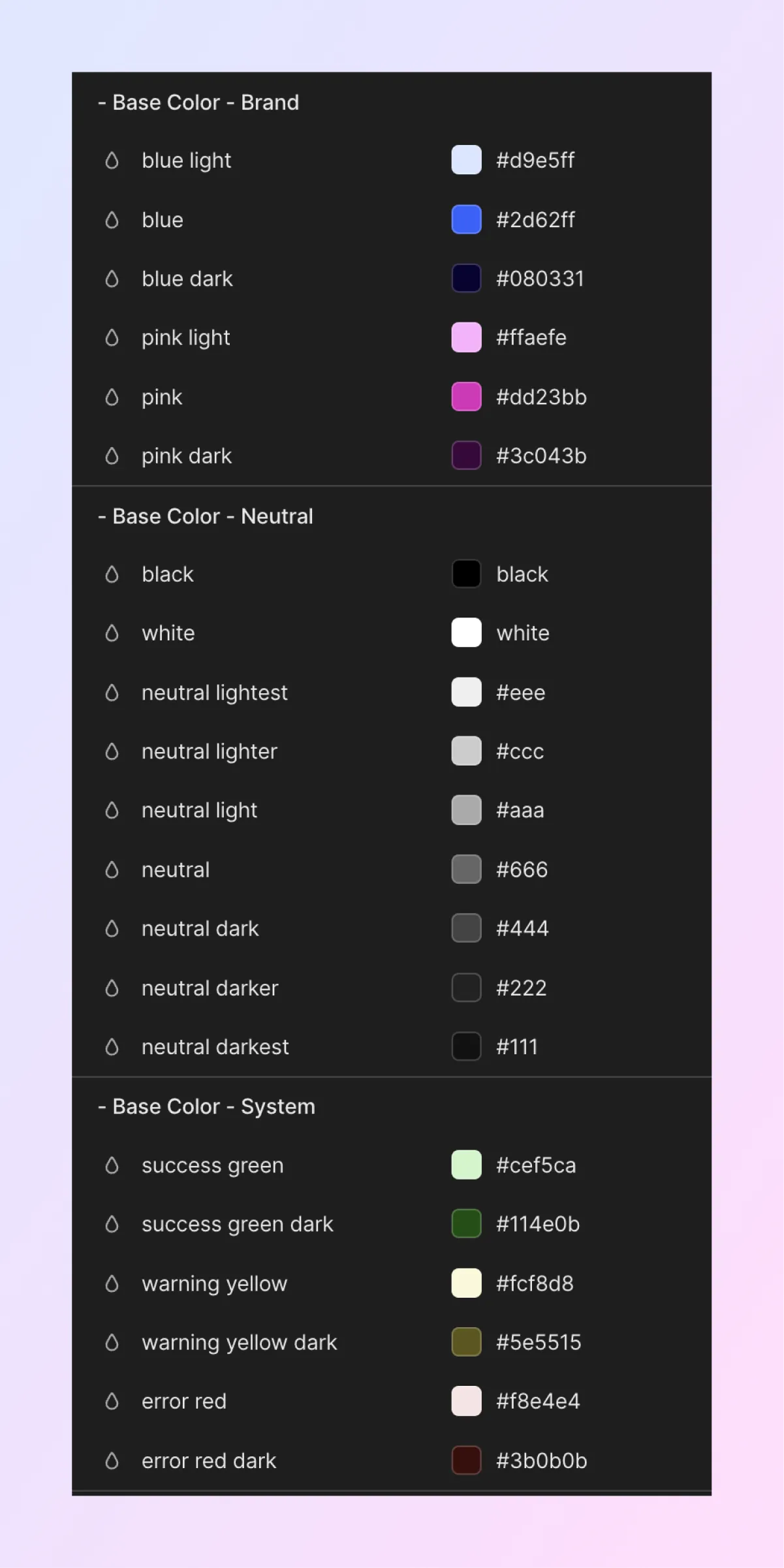Viewport: 784px width, 1568px height.
Task: Select the neutral dark variable name
Action: 200,928
